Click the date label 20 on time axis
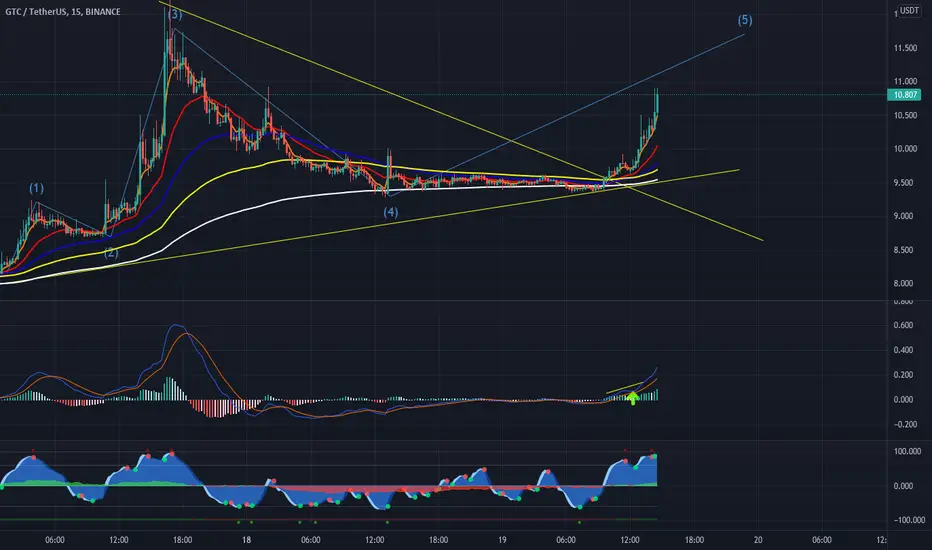This screenshot has width=932, height=550. (758, 540)
